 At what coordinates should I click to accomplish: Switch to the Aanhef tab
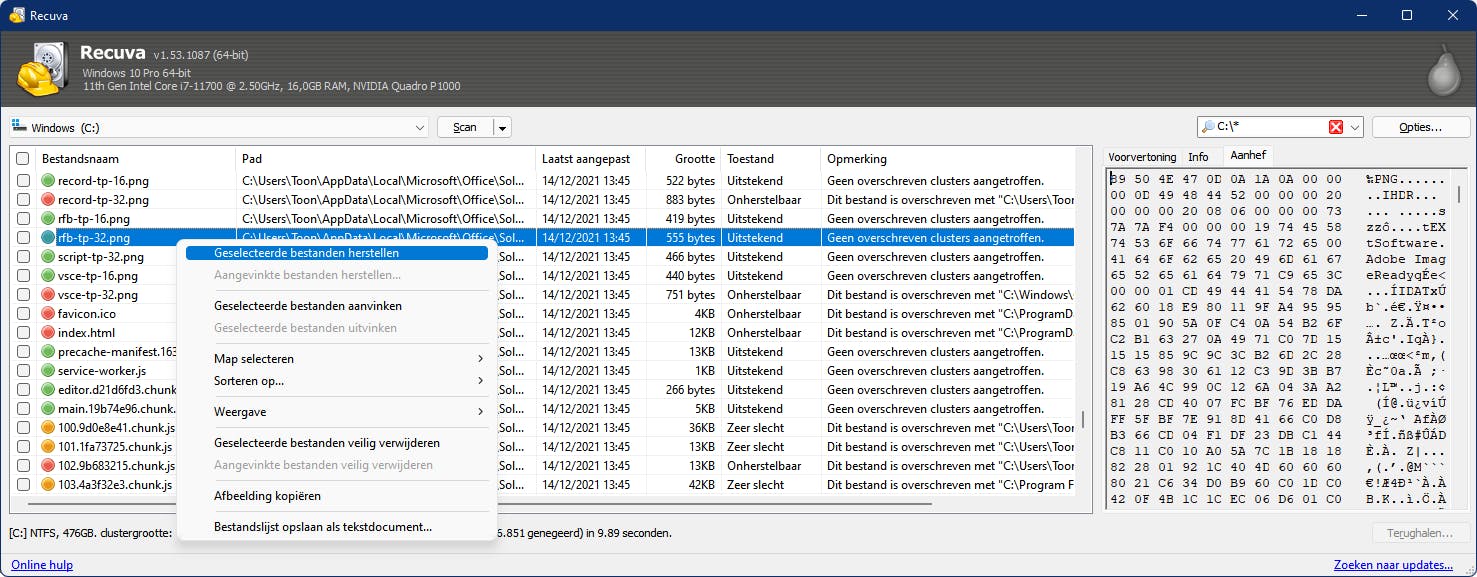coord(1247,155)
